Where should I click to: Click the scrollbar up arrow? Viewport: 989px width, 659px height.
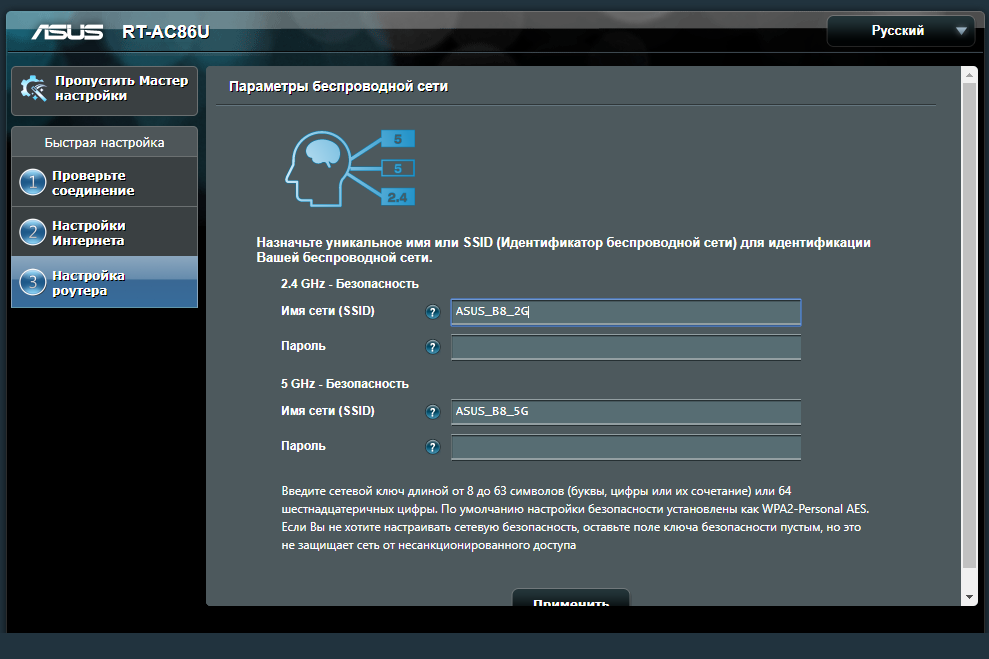click(x=969, y=75)
